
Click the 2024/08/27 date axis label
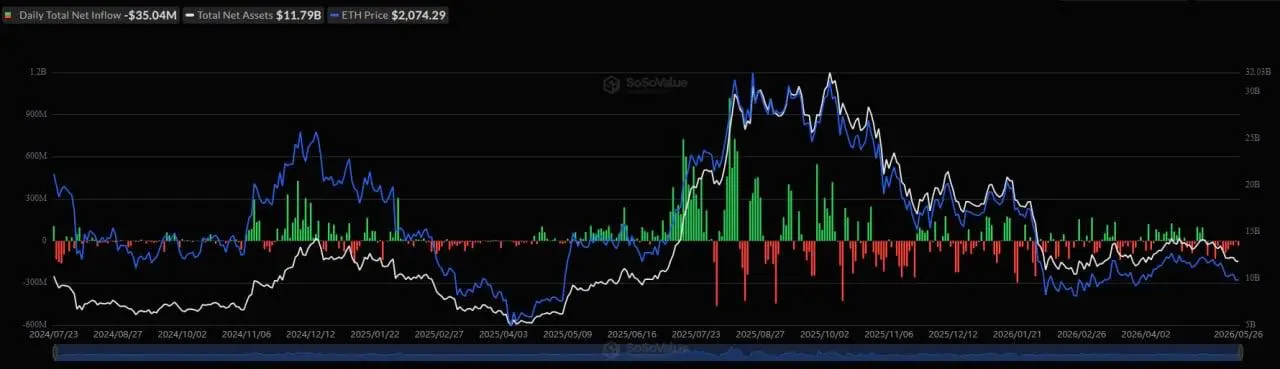(x=118, y=336)
